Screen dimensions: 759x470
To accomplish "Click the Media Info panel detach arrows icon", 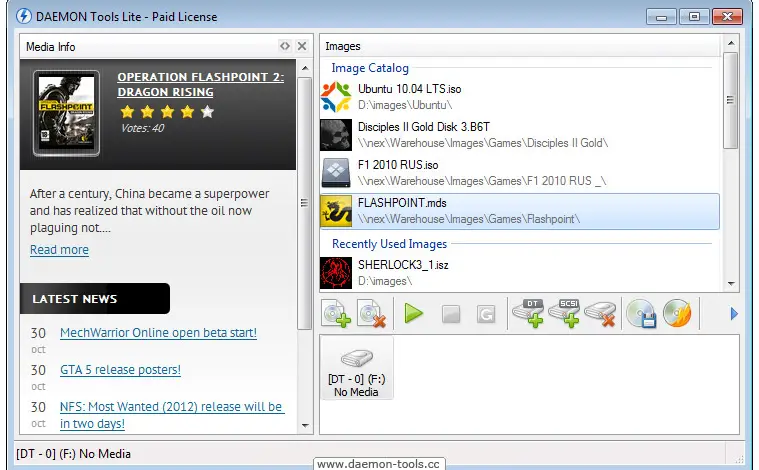I will pyautogui.click(x=285, y=46).
